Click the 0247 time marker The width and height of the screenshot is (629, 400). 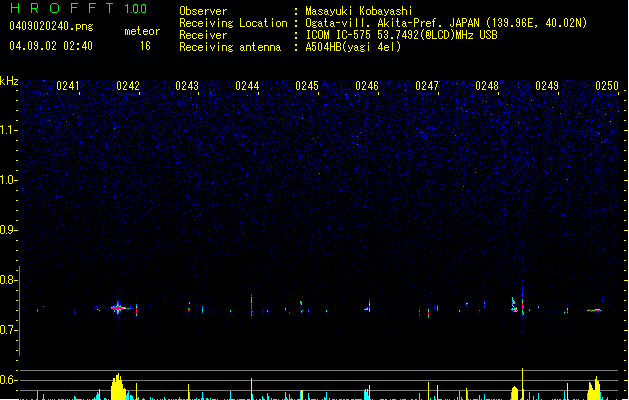click(x=427, y=86)
